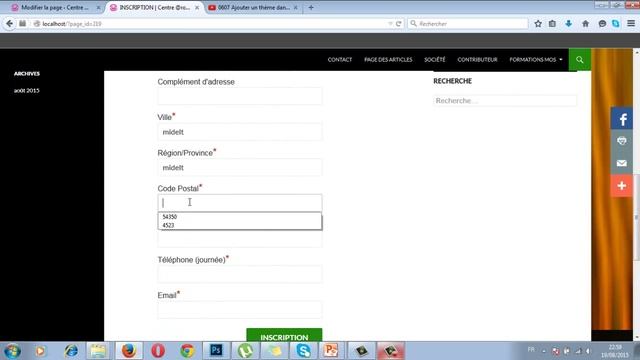The height and width of the screenshot is (360, 640).
Task: Focus the Code Postal input field
Action: [240, 203]
